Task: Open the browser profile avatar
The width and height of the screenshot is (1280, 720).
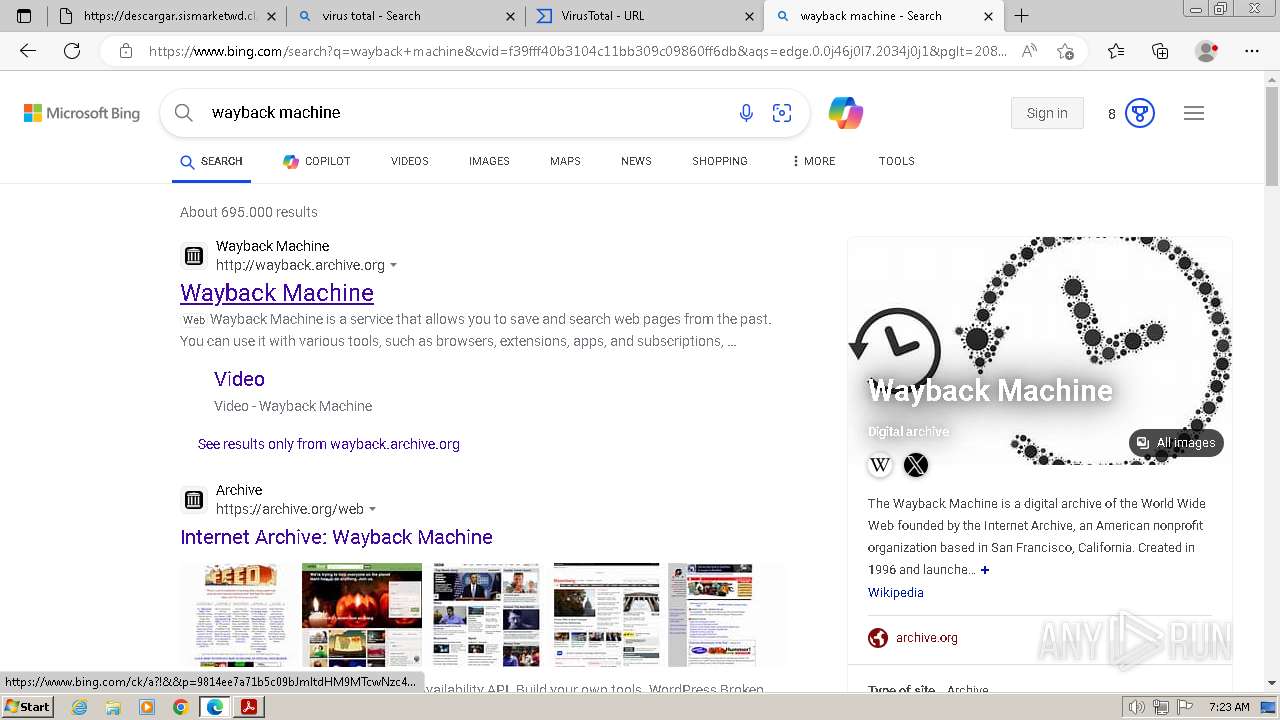Action: 1207,51
